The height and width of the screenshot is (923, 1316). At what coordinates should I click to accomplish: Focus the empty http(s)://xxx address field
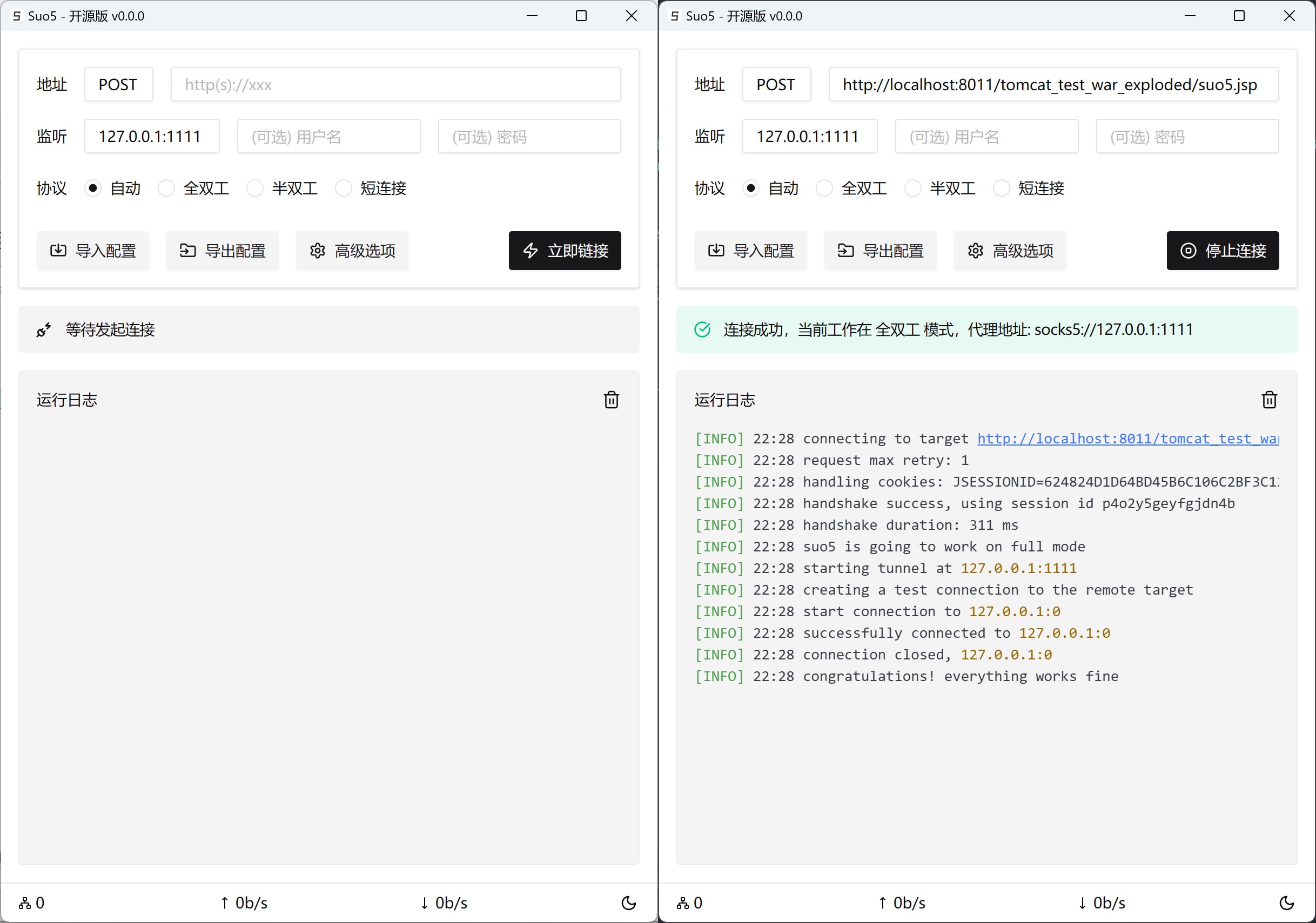click(x=395, y=85)
